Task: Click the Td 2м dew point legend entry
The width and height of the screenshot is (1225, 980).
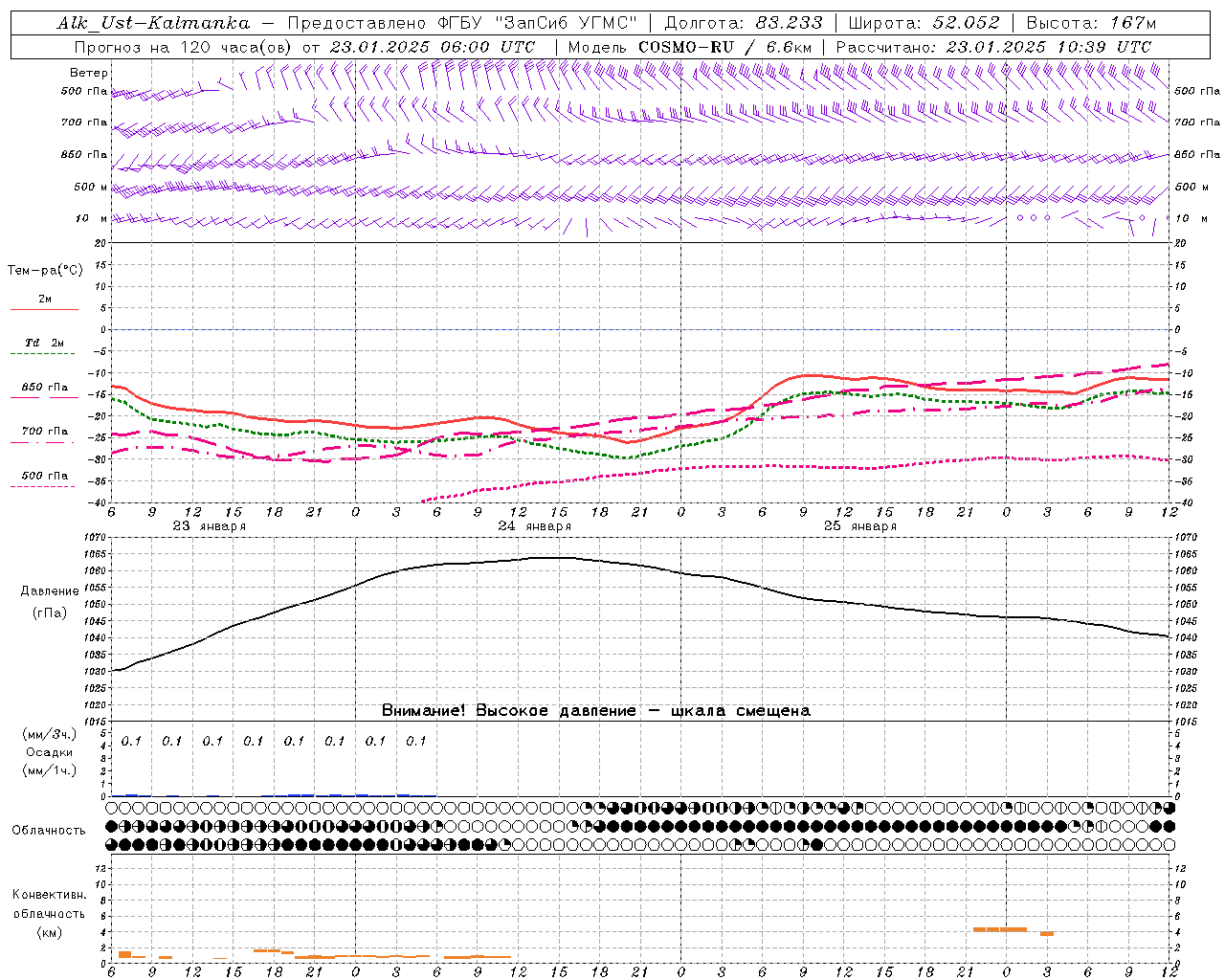Action: click(45, 343)
